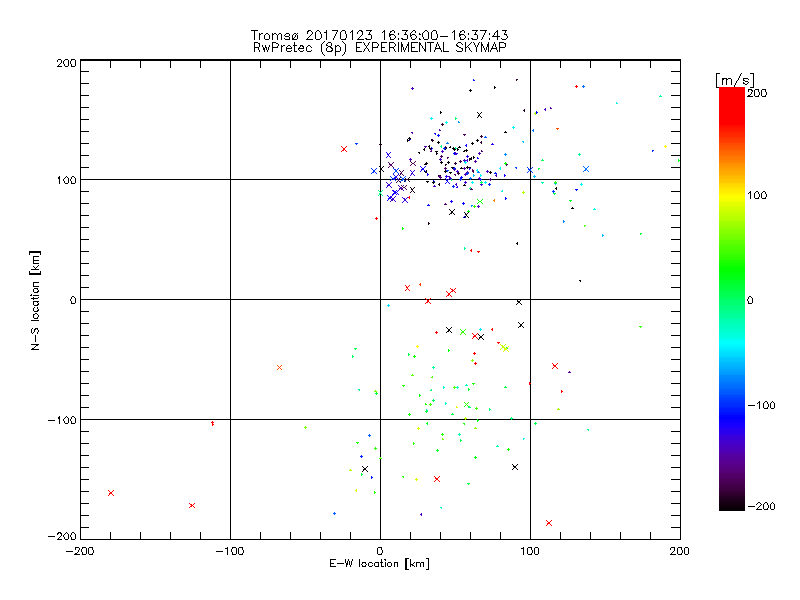This screenshot has width=800, height=600.
Task: Select the '[m/s]' colorbar unit label
Action: pyautogui.click(x=735, y=80)
